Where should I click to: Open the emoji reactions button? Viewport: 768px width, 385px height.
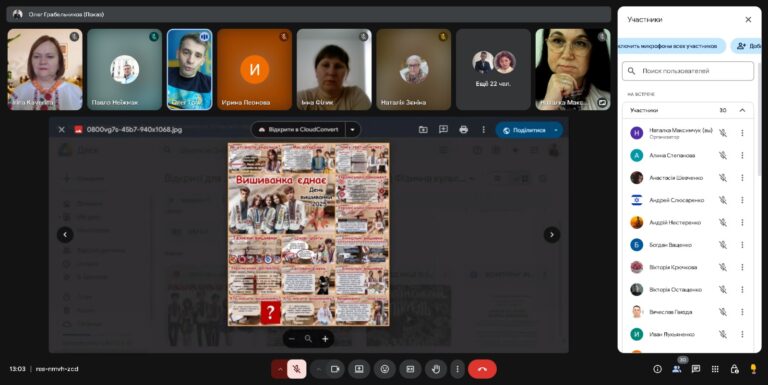pos(384,369)
